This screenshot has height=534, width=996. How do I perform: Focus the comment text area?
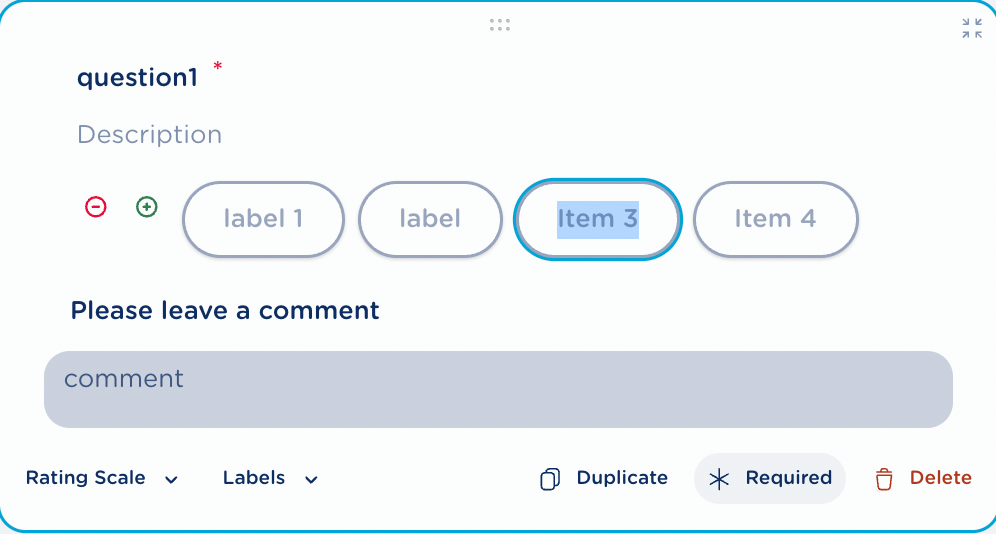tap(498, 389)
